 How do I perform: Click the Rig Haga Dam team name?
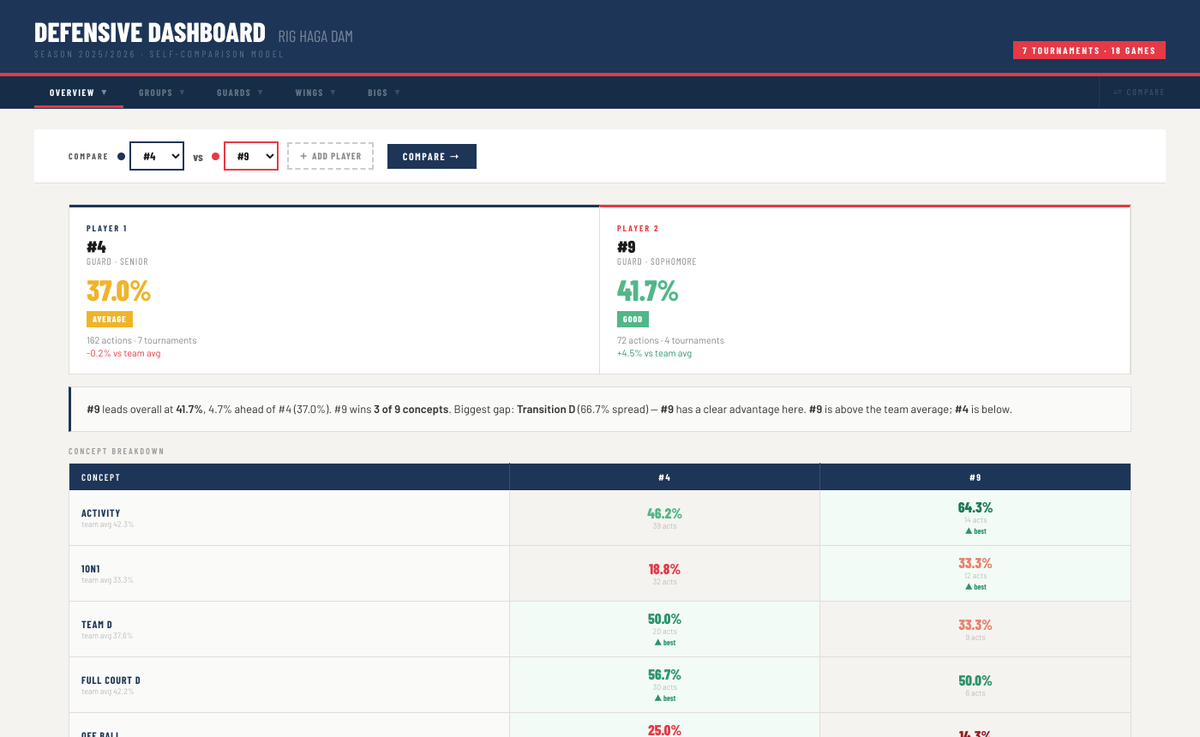[x=315, y=37]
